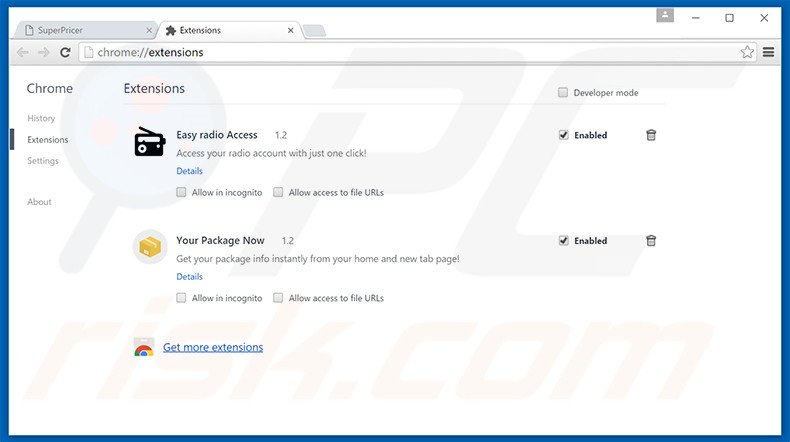Remove Your Package Now with trash icon
Viewport: 790px width, 442px height.
(651, 241)
